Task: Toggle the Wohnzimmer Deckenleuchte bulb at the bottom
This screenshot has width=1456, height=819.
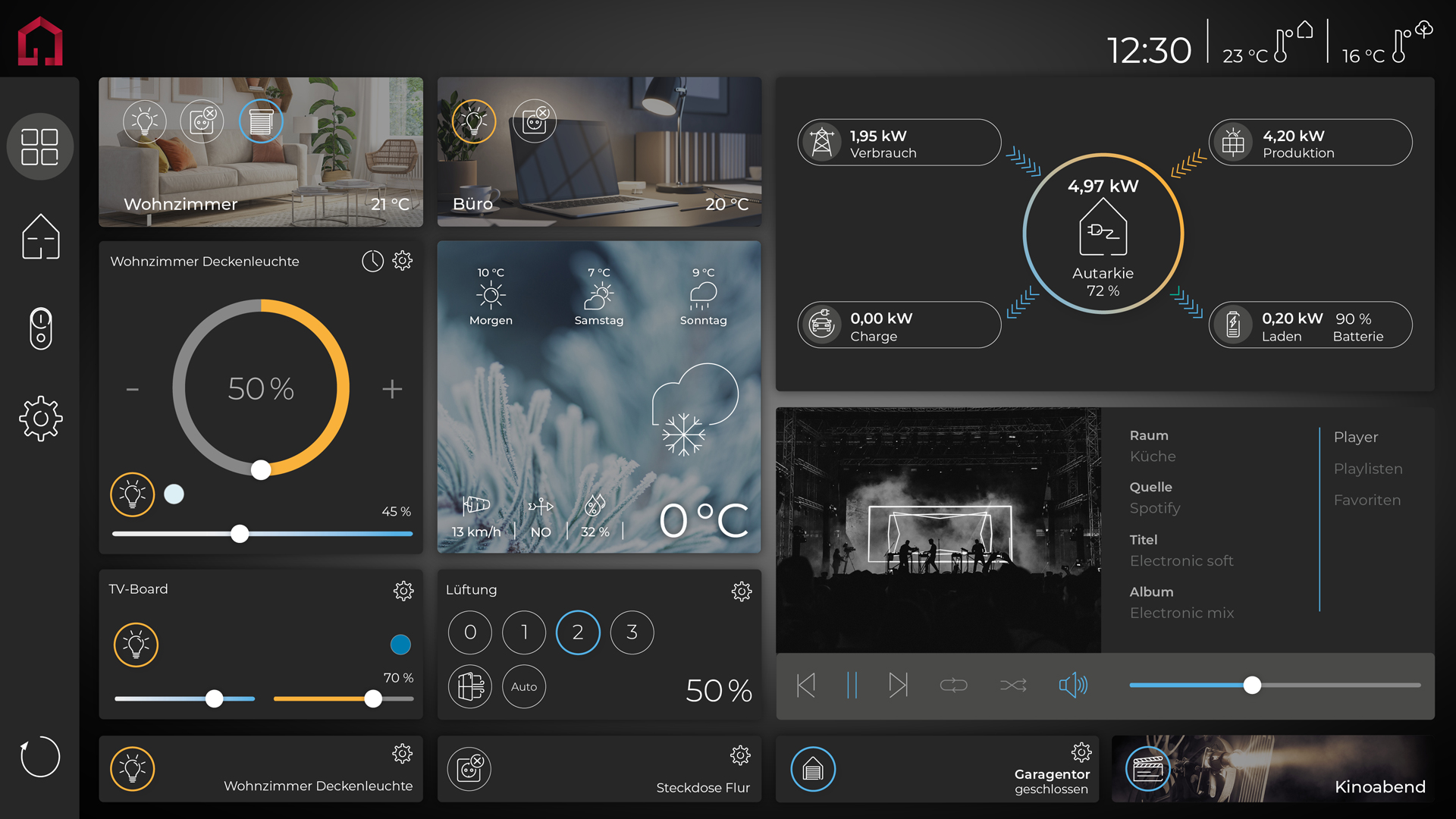Action: [133, 769]
